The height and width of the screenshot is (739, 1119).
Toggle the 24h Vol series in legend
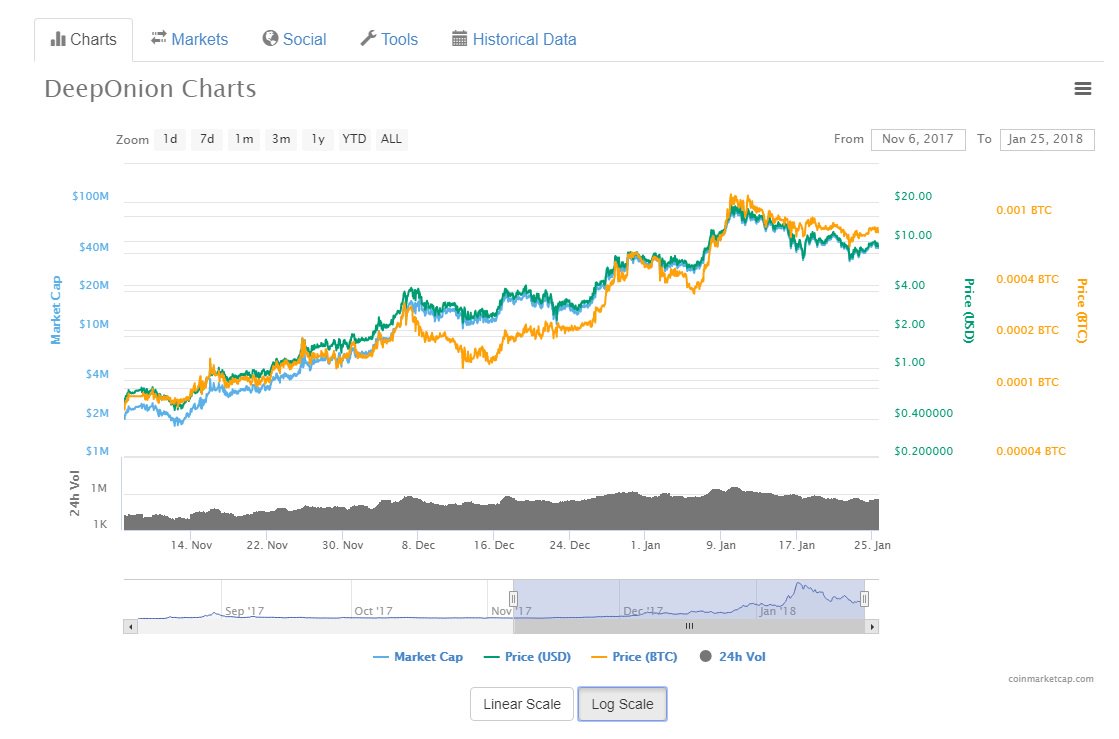[x=732, y=657]
